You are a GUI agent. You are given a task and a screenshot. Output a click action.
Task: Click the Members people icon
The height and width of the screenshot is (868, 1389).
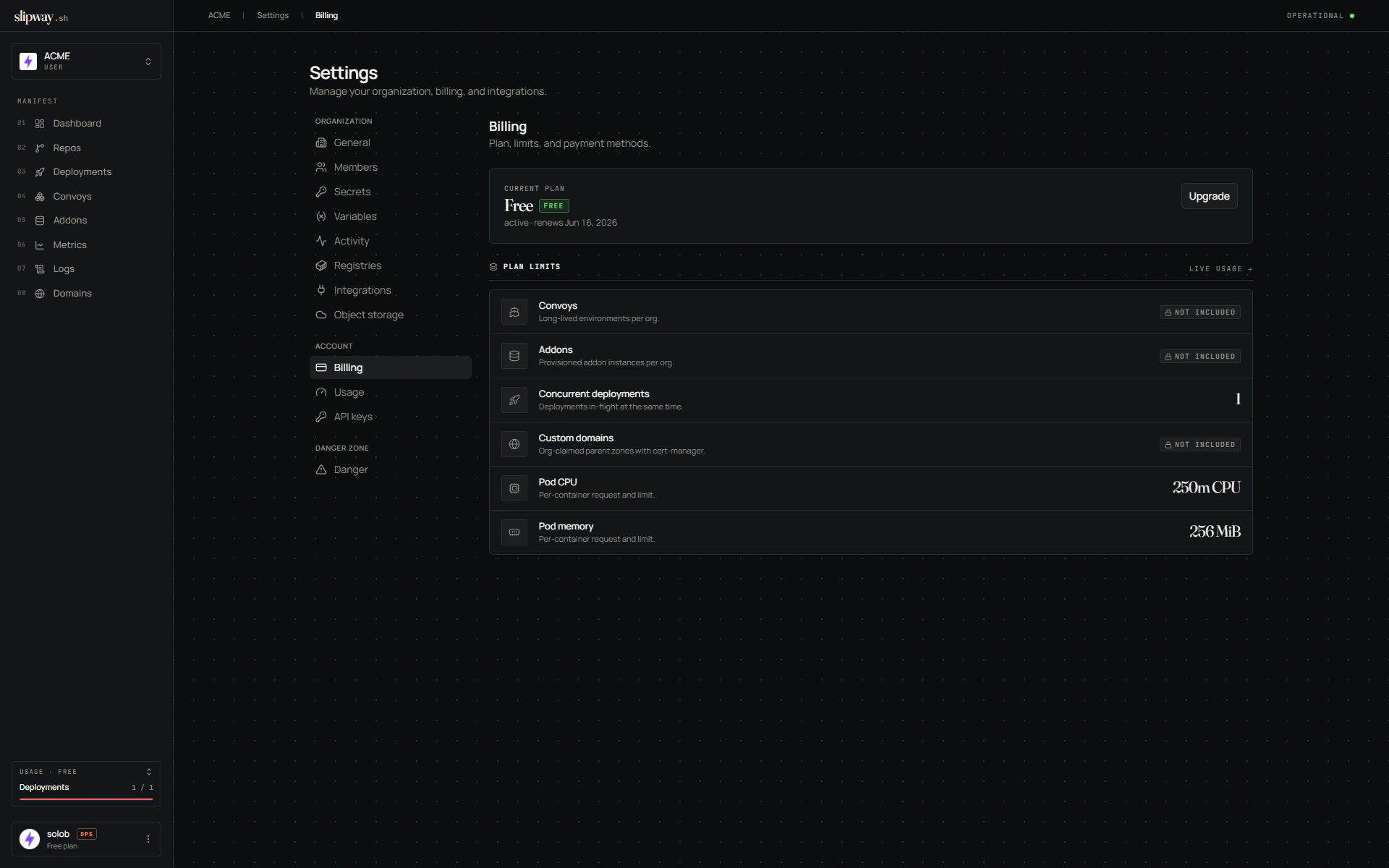[x=321, y=167]
